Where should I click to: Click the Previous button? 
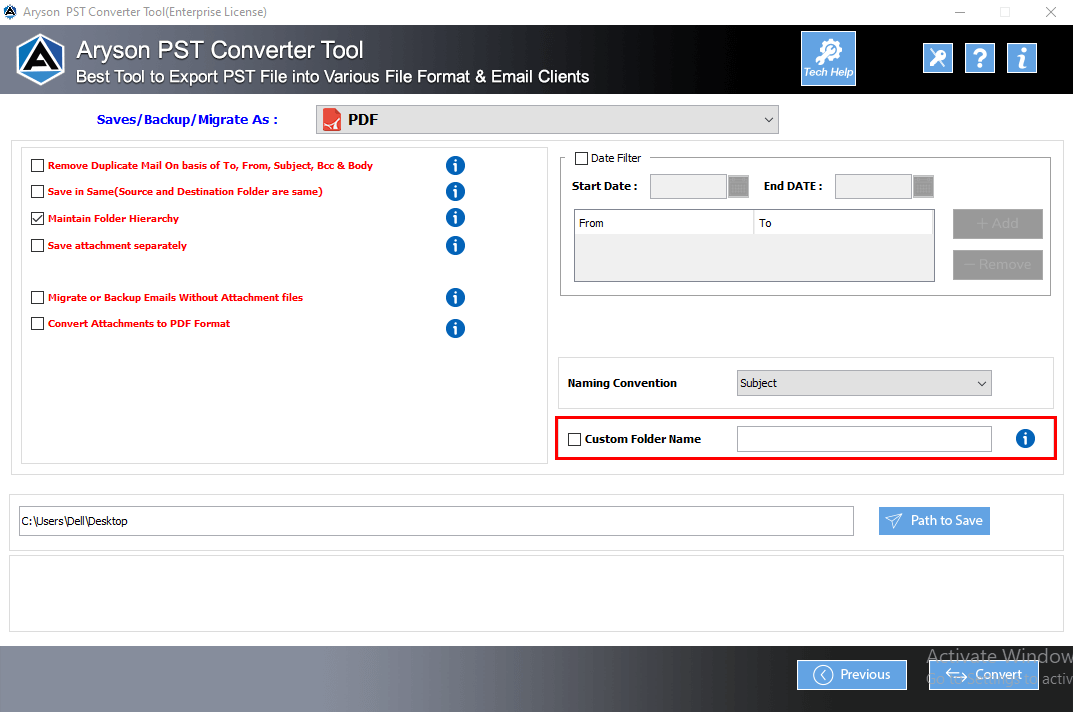tap(851, 674)
